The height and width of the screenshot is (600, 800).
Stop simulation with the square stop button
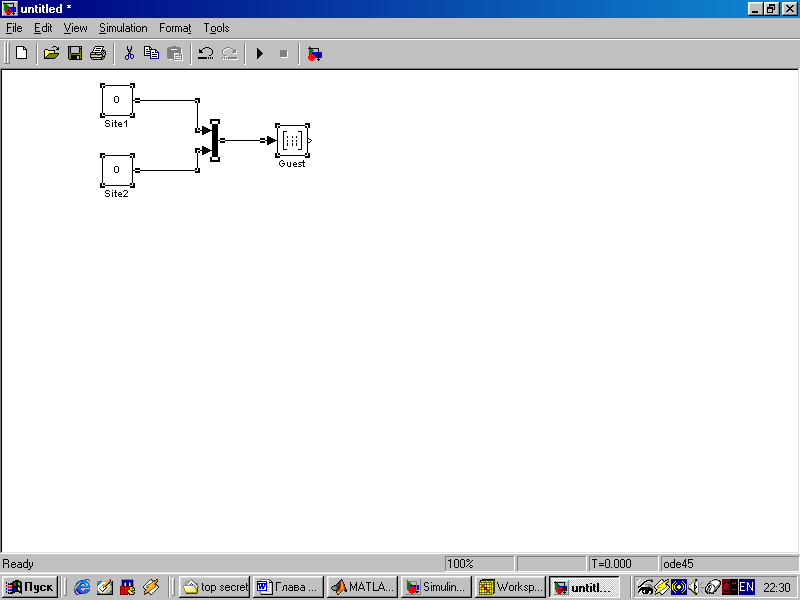tap(284, 54)
